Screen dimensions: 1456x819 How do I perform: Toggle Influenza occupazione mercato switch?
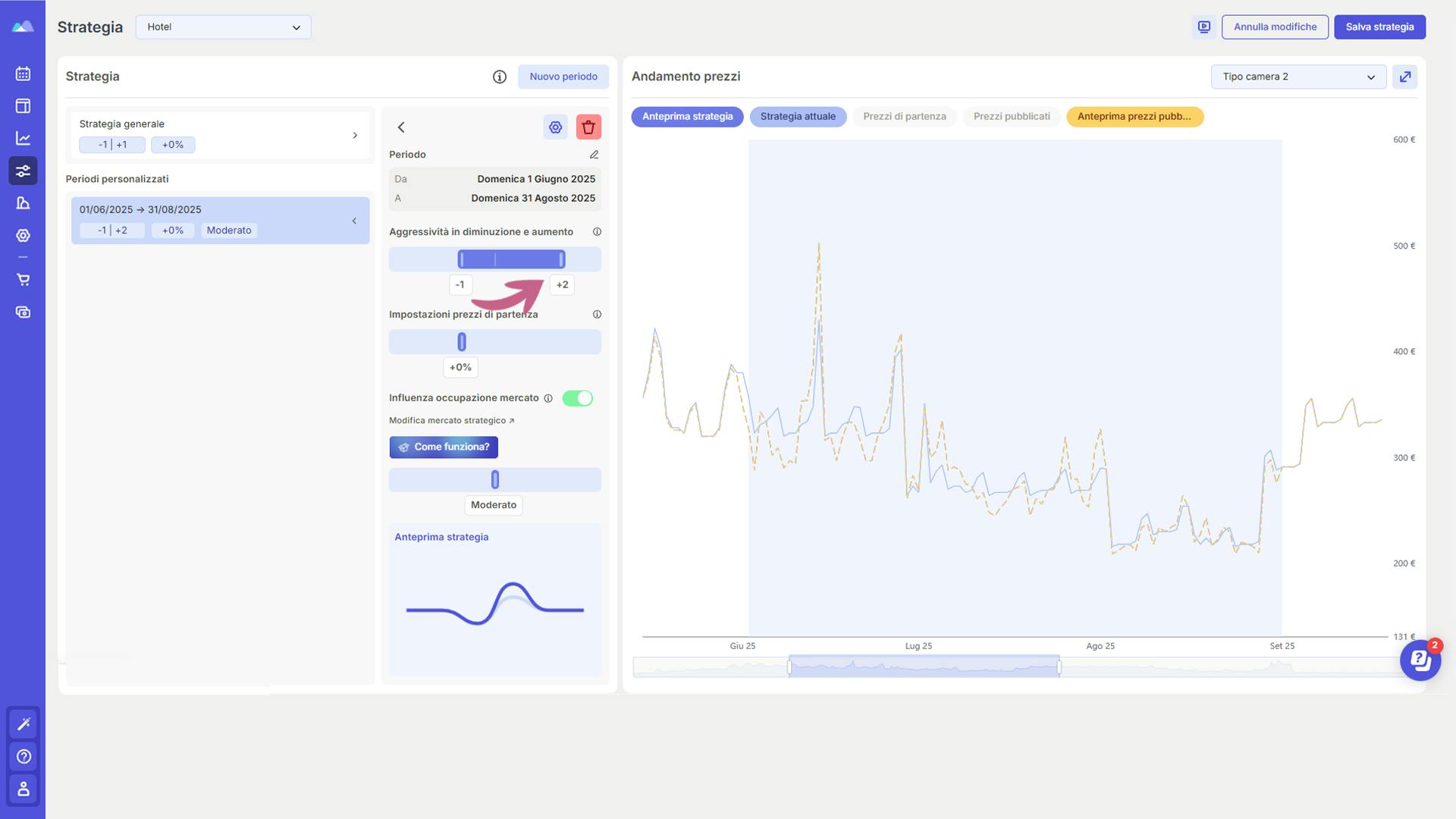pos(577,398)
